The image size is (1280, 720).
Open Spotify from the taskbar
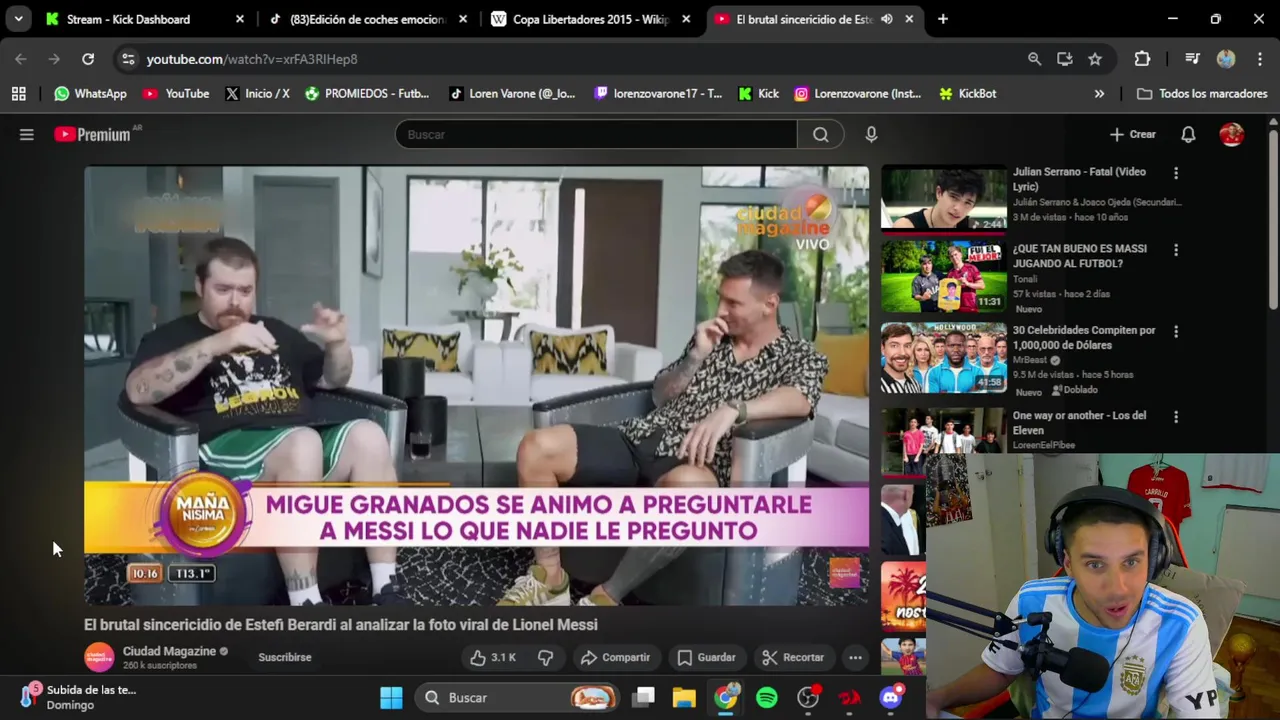tap(767, 697)
